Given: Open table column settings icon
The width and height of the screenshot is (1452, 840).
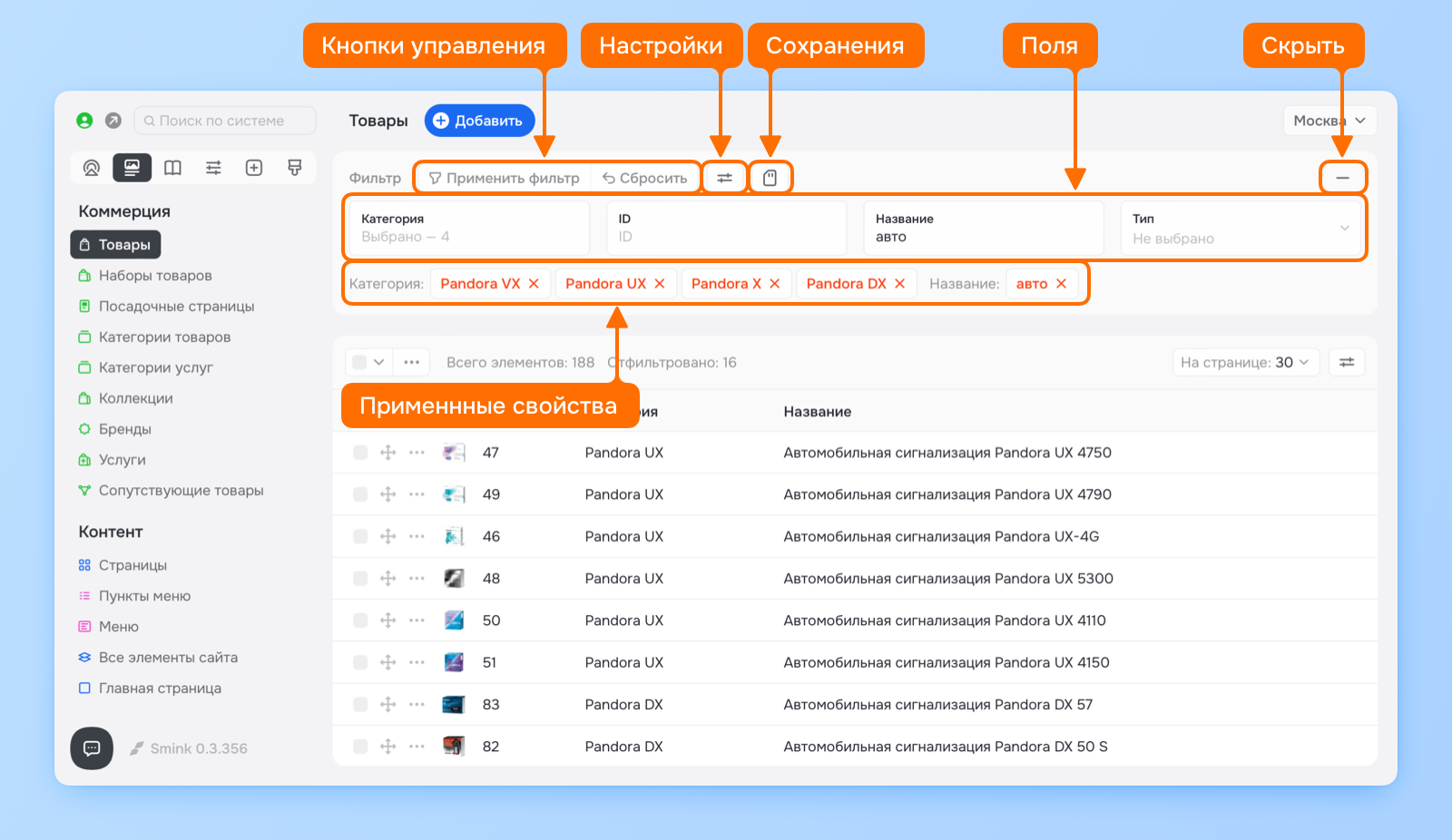Looking at the screenshot, I should (x=1347, y=362).
